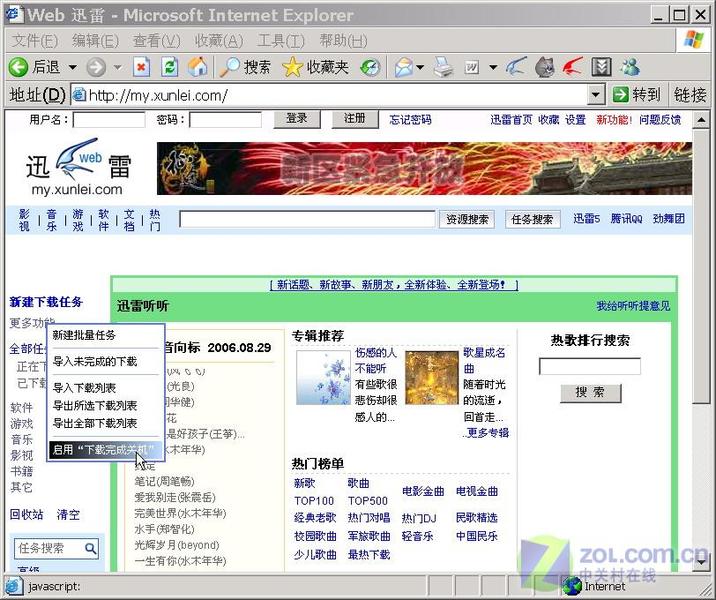716x600 pixels.
Task: Click the 搜 索 hot song search button
Action: coord(590,393)
